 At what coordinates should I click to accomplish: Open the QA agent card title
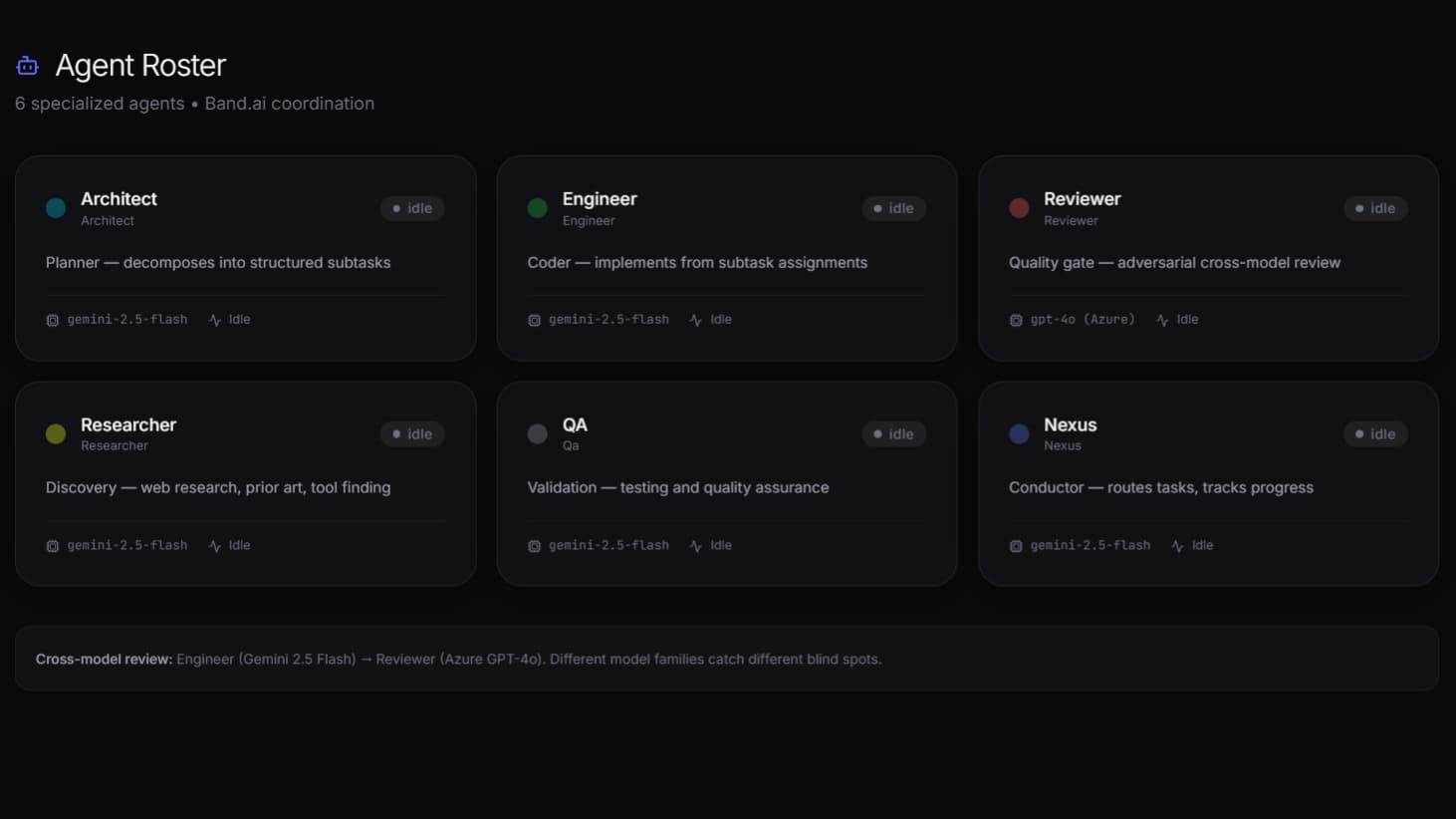click(x=575, y=424)
